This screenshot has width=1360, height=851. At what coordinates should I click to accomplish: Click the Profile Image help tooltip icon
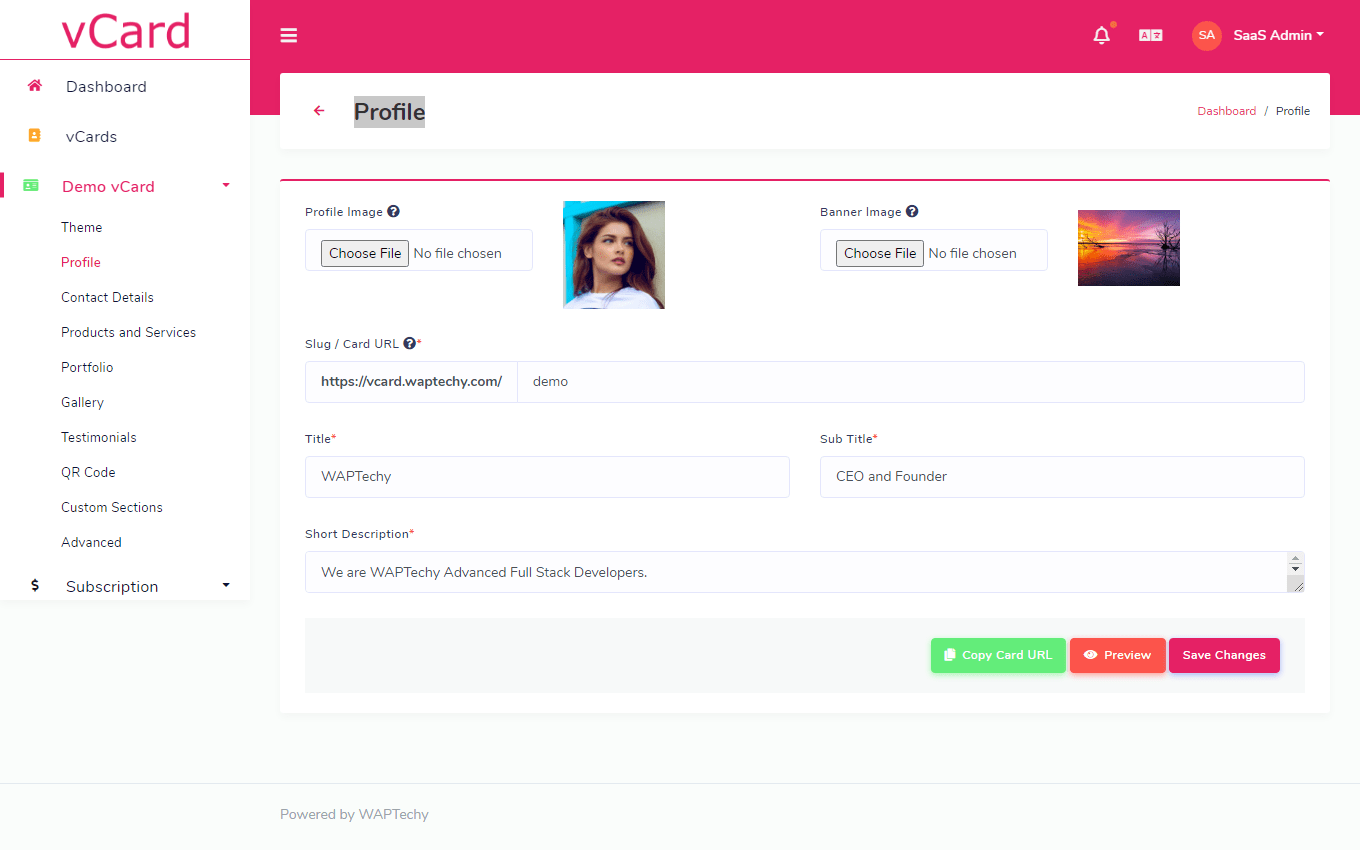click(x=393, y=211)
